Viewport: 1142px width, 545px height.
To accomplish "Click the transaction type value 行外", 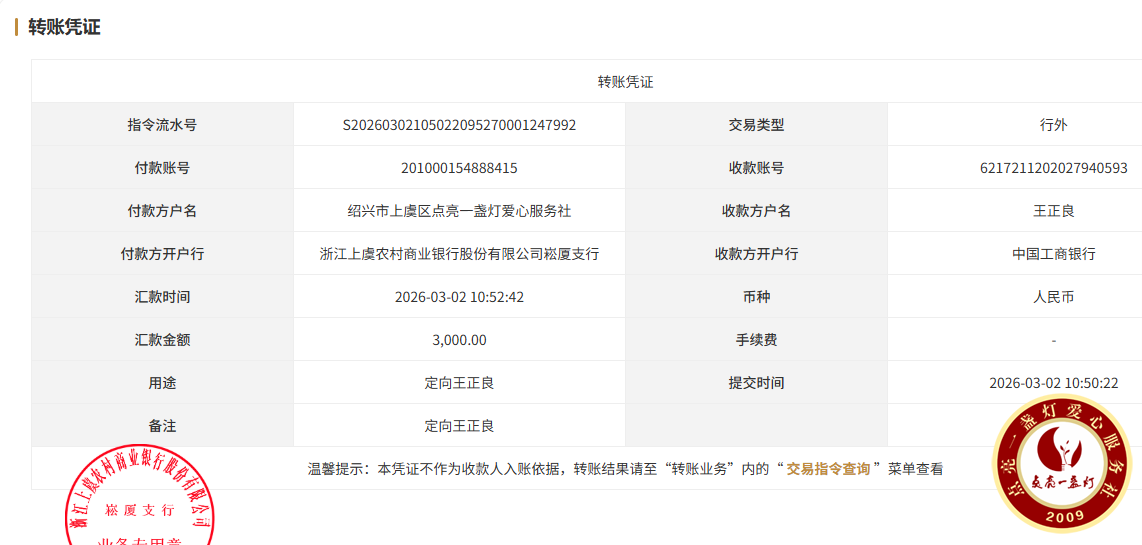I will [x=1053, y=125].
